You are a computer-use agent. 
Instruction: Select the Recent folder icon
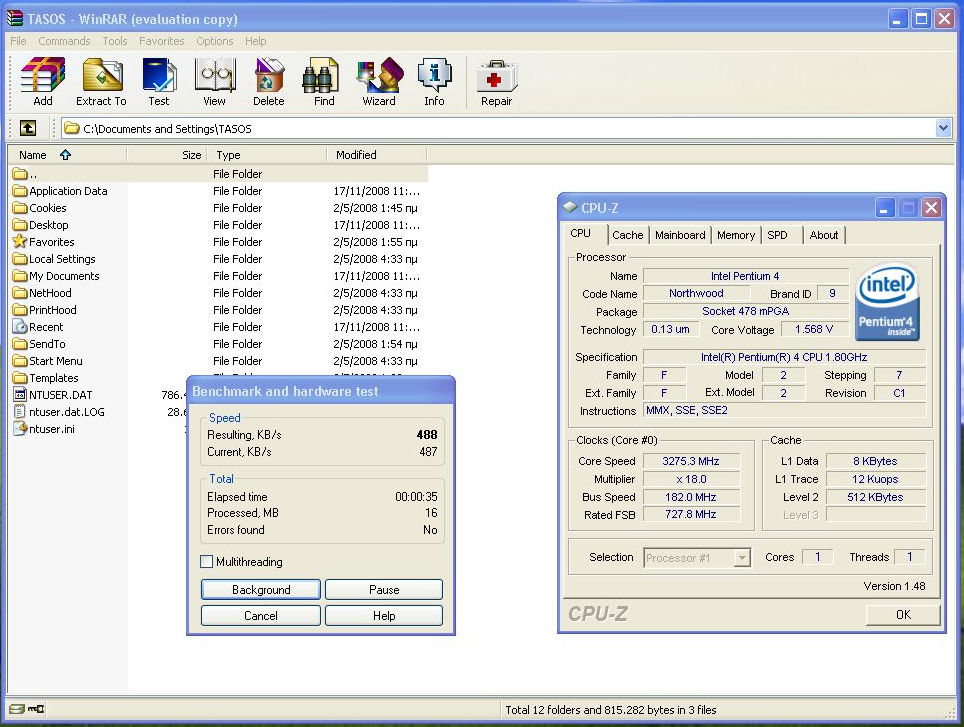20,327
